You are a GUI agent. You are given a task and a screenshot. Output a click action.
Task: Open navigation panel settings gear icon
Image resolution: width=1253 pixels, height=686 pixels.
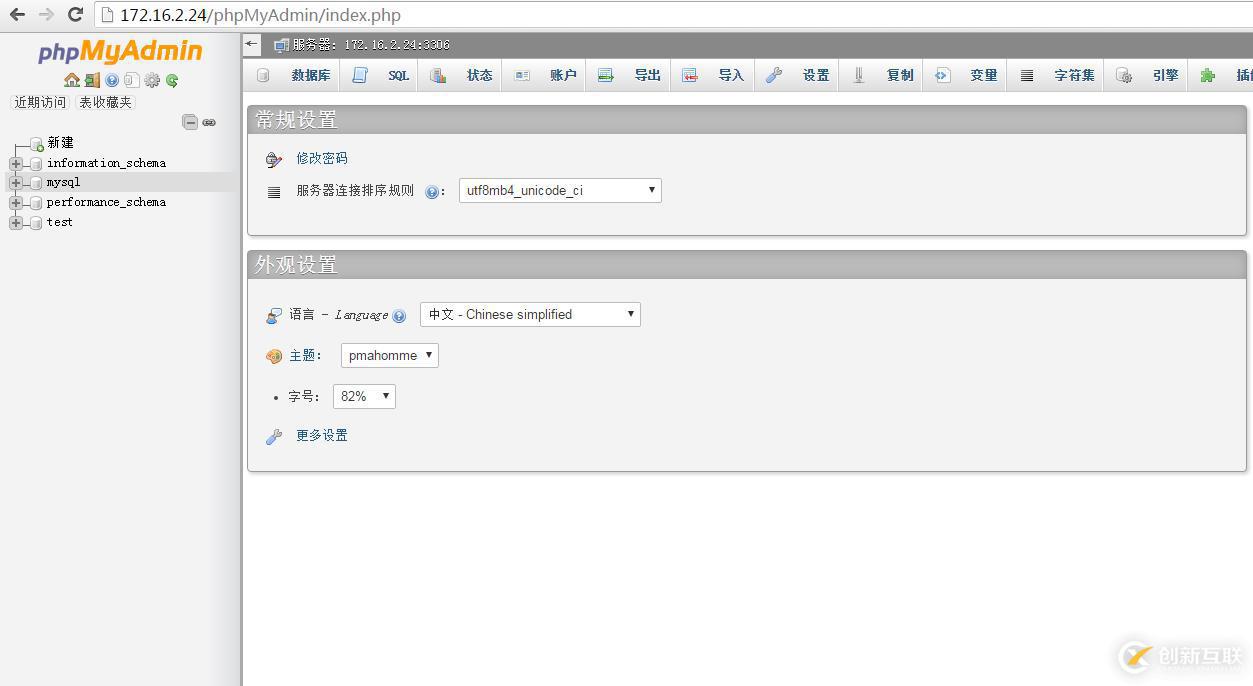coord(152,80)
